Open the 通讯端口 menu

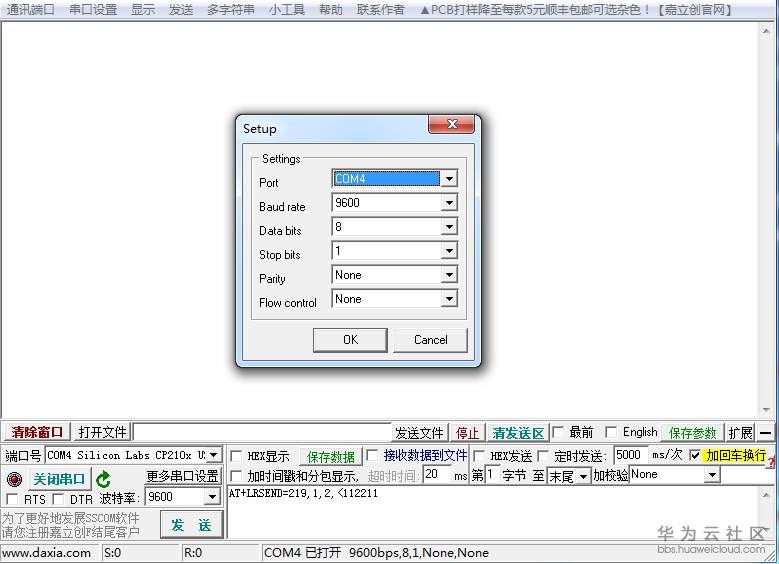pos(31,9)
